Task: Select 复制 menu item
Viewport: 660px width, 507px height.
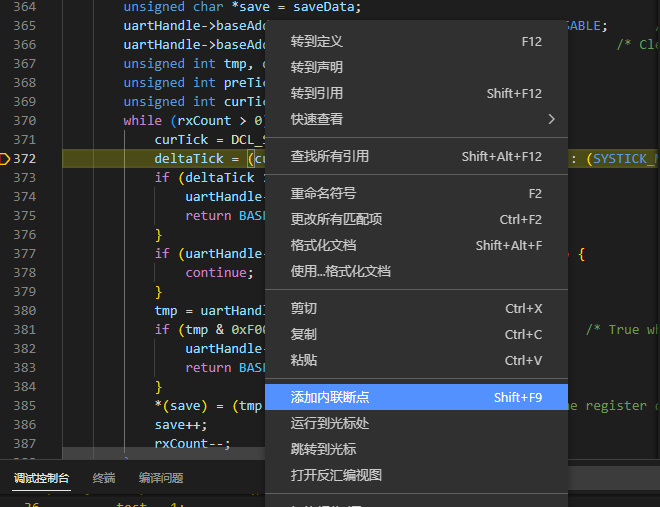Action: click(416, 334)
